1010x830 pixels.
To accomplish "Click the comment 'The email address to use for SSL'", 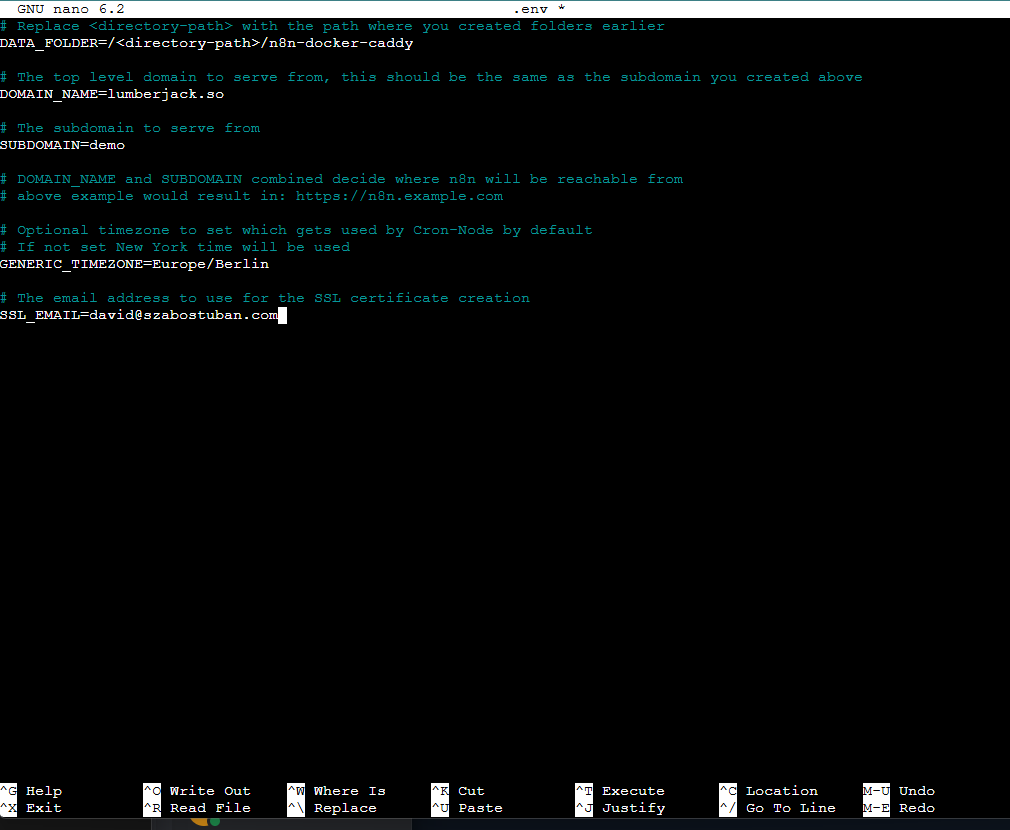I will pyautogui.click(x=265, y=297).
